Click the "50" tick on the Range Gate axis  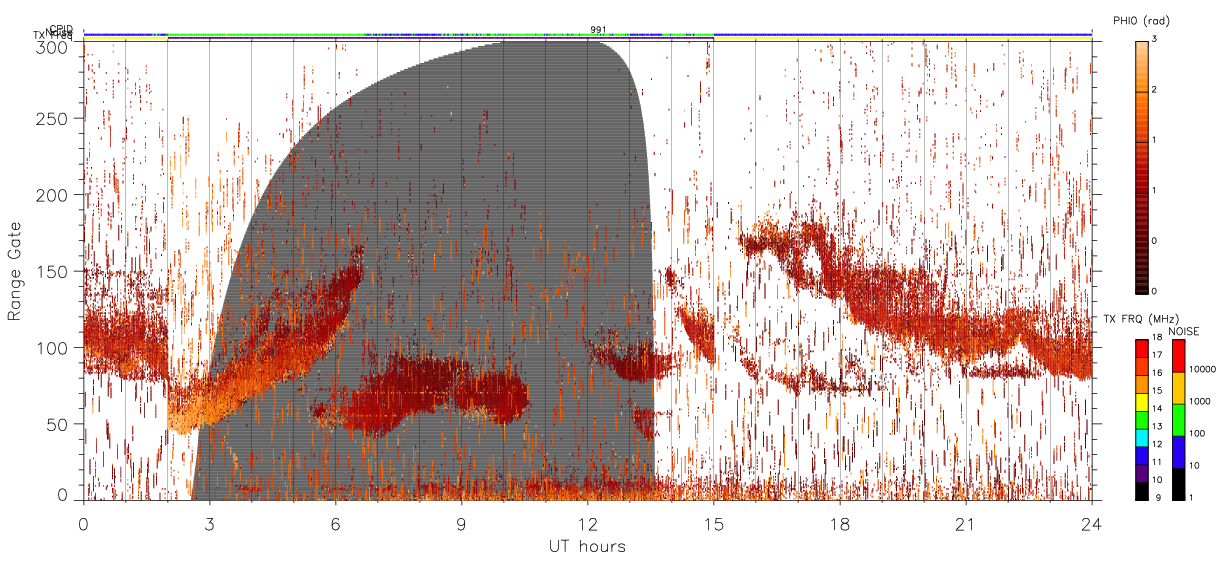coord(58,424)
